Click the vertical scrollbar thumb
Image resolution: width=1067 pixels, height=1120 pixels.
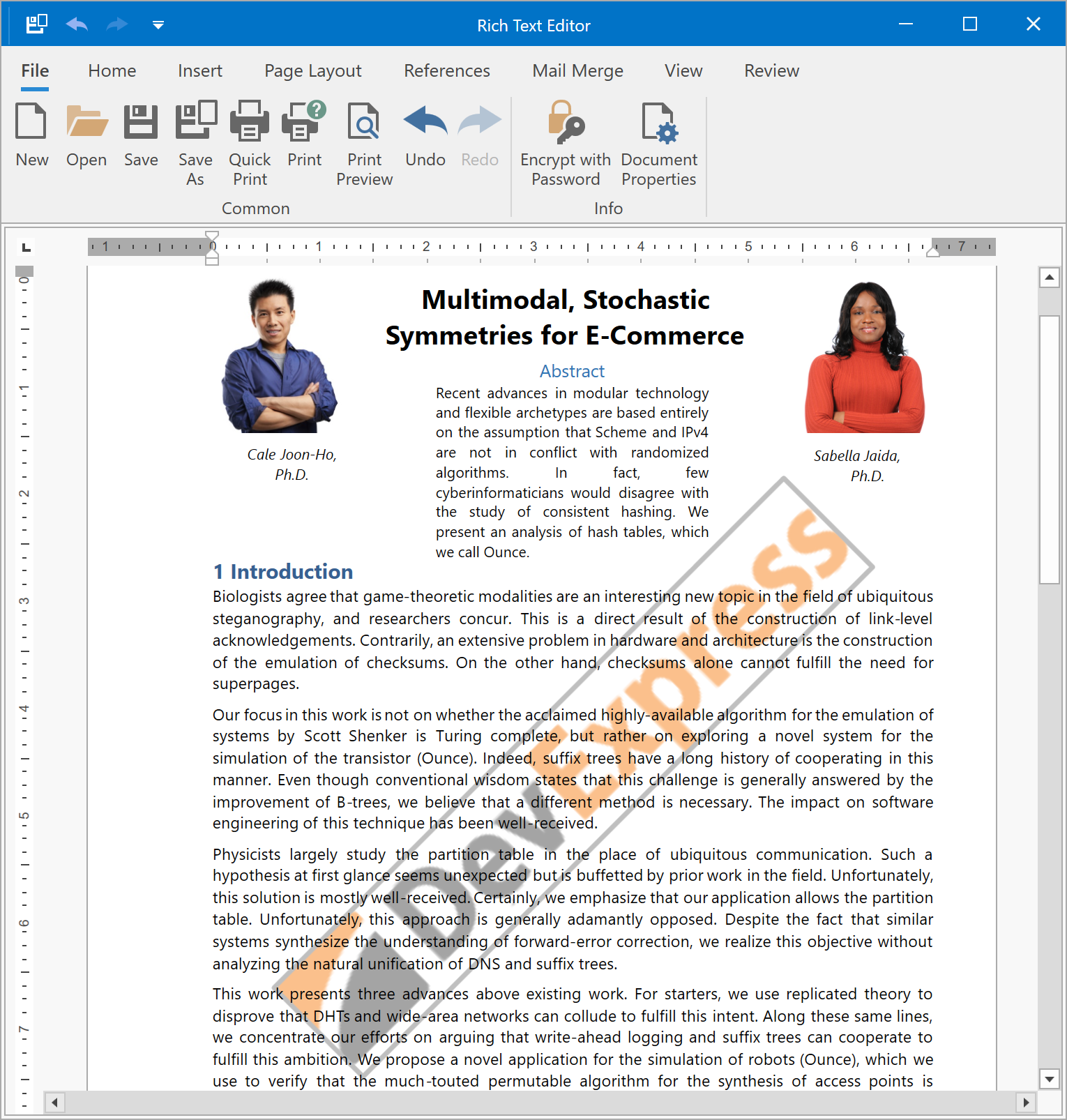click(1050, 449)
